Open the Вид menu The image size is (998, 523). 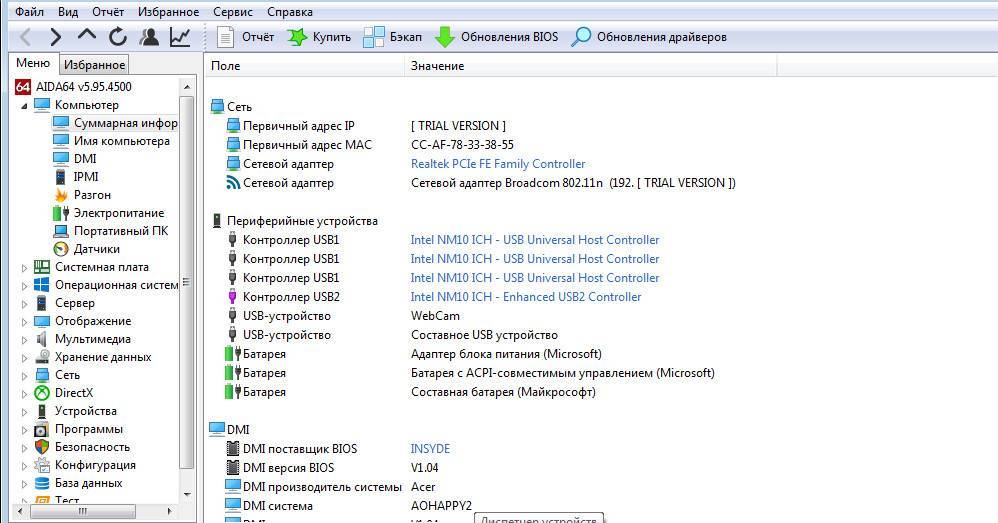pyautogui.click(x=68, y=11)
